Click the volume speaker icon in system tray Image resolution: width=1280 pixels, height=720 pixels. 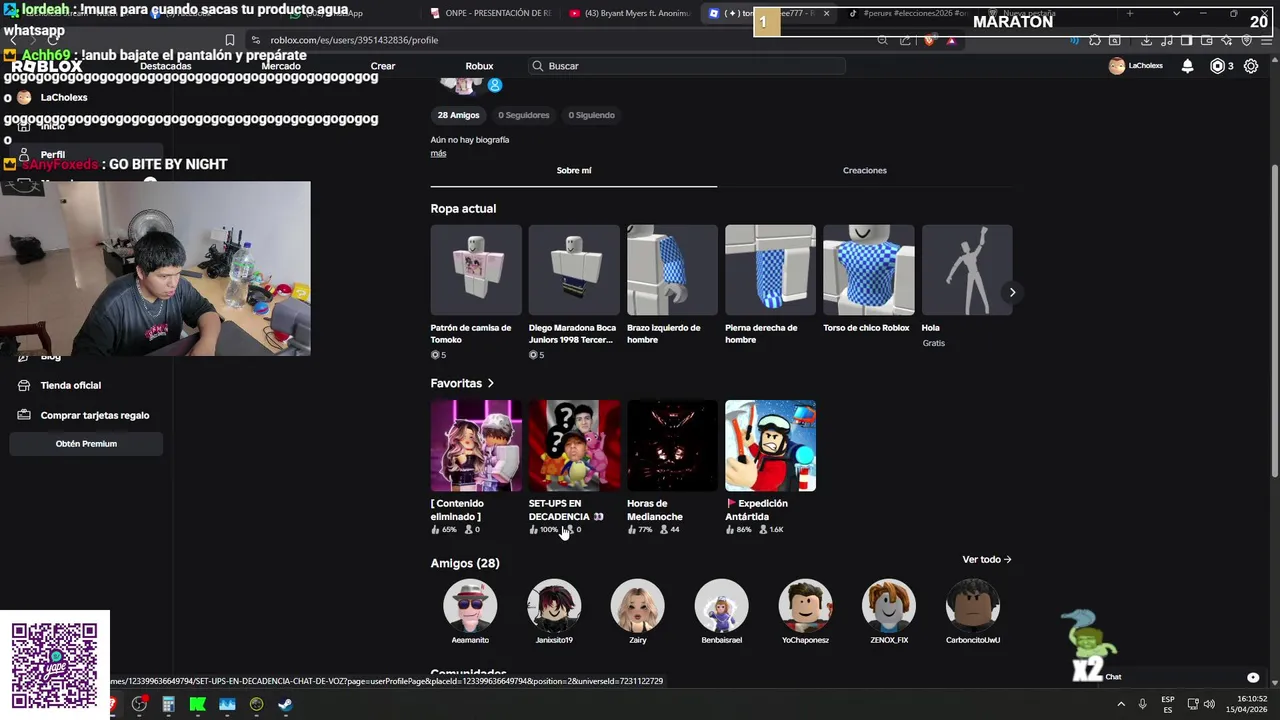coord(1209,704)
